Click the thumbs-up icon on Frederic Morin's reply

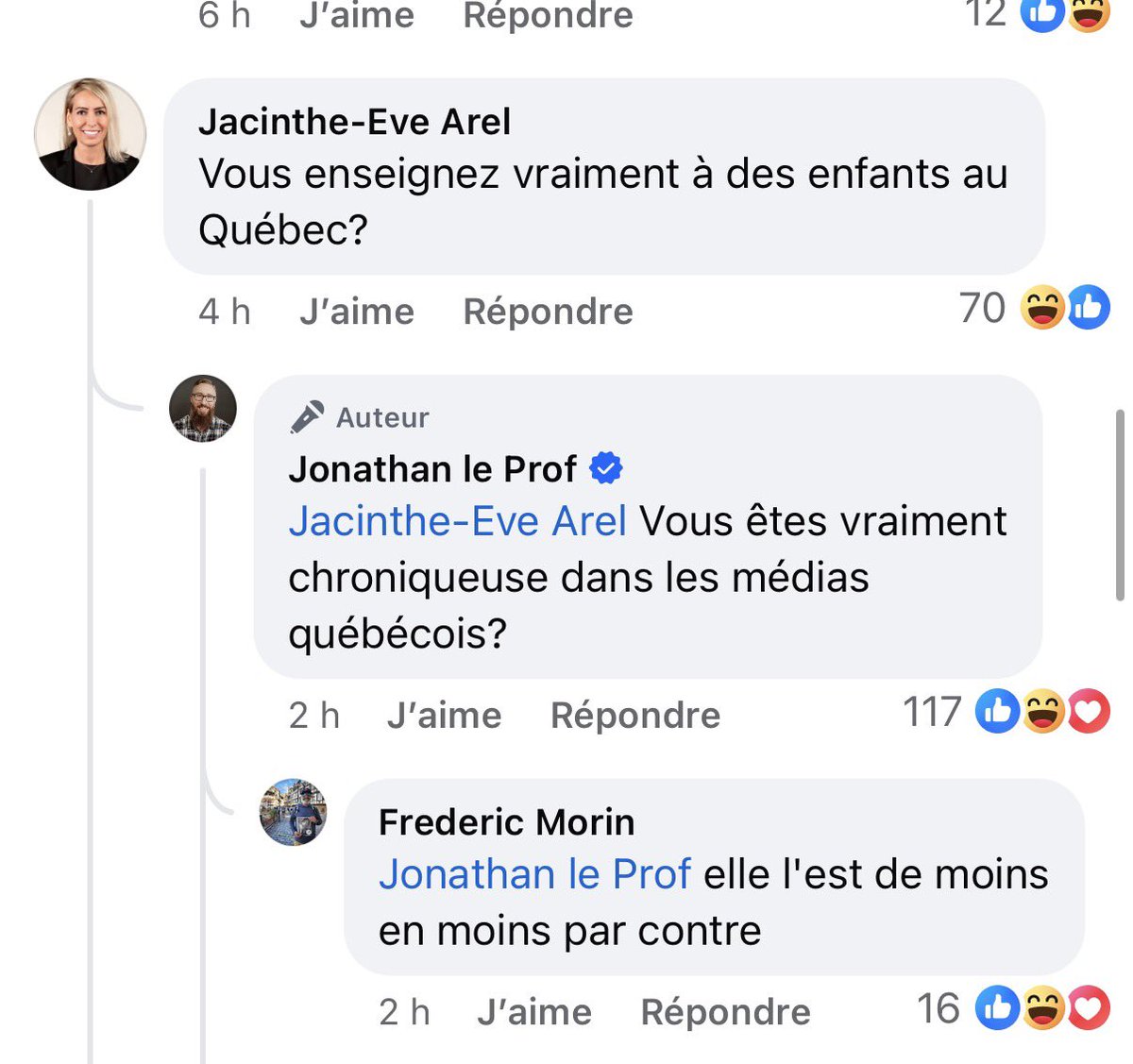click(x=997, y=1009)
